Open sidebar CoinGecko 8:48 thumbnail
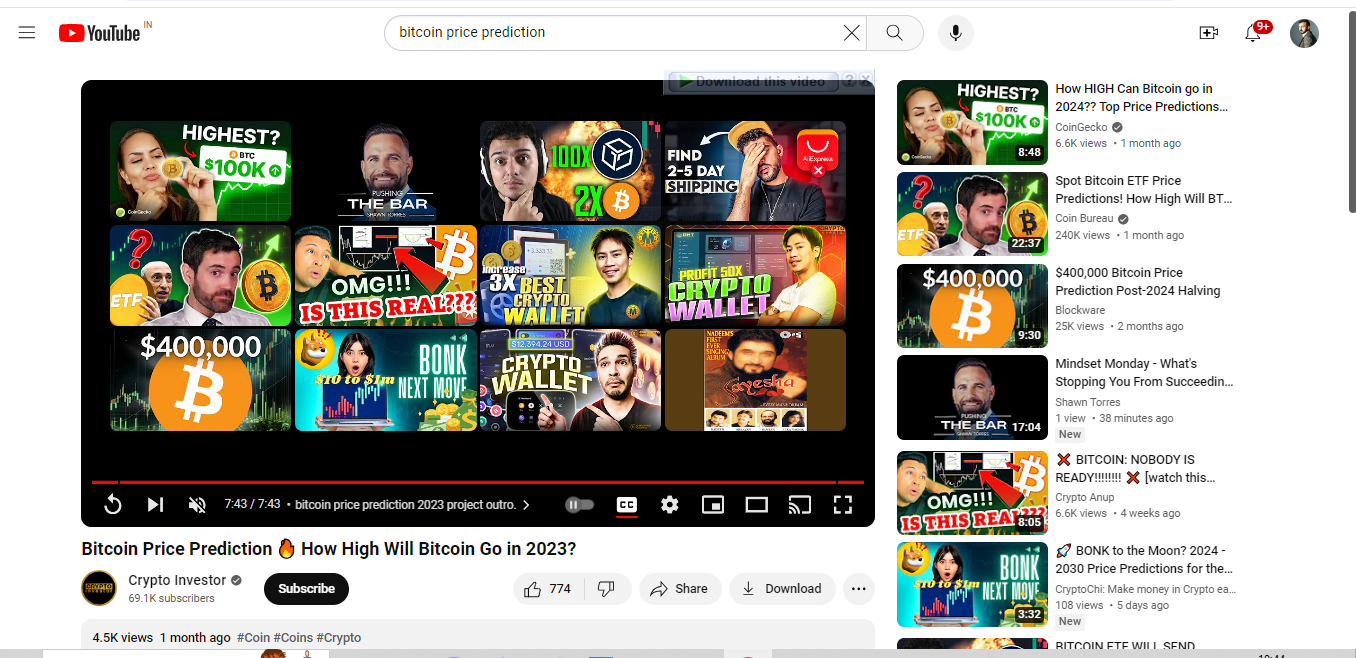 click(972, 122)
